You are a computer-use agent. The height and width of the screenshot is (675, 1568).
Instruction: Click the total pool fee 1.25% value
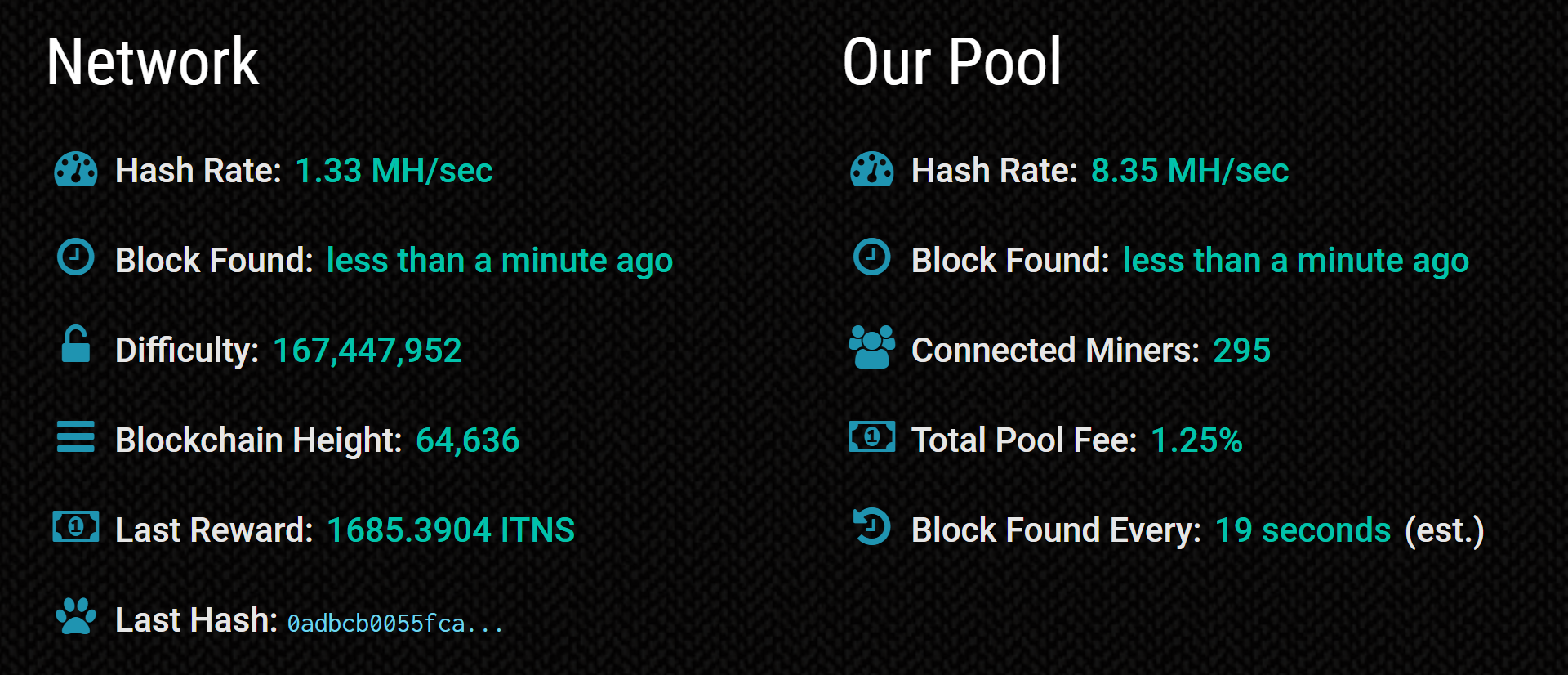pos(1196,440)
